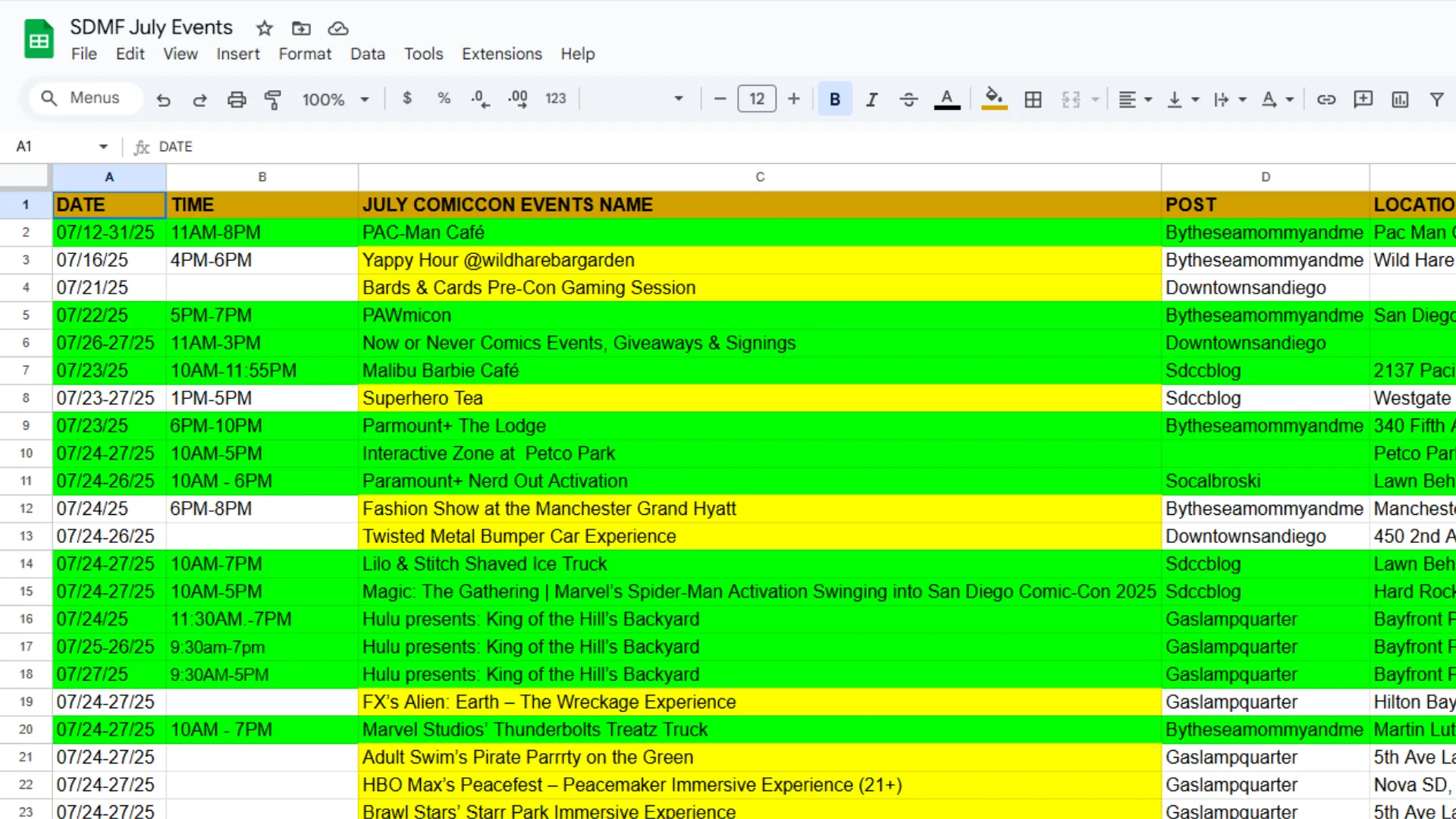The height and width of the screenshot is (819, 1456).
Task: Toggle strikethrough formatting
Action: pos(908,99)
